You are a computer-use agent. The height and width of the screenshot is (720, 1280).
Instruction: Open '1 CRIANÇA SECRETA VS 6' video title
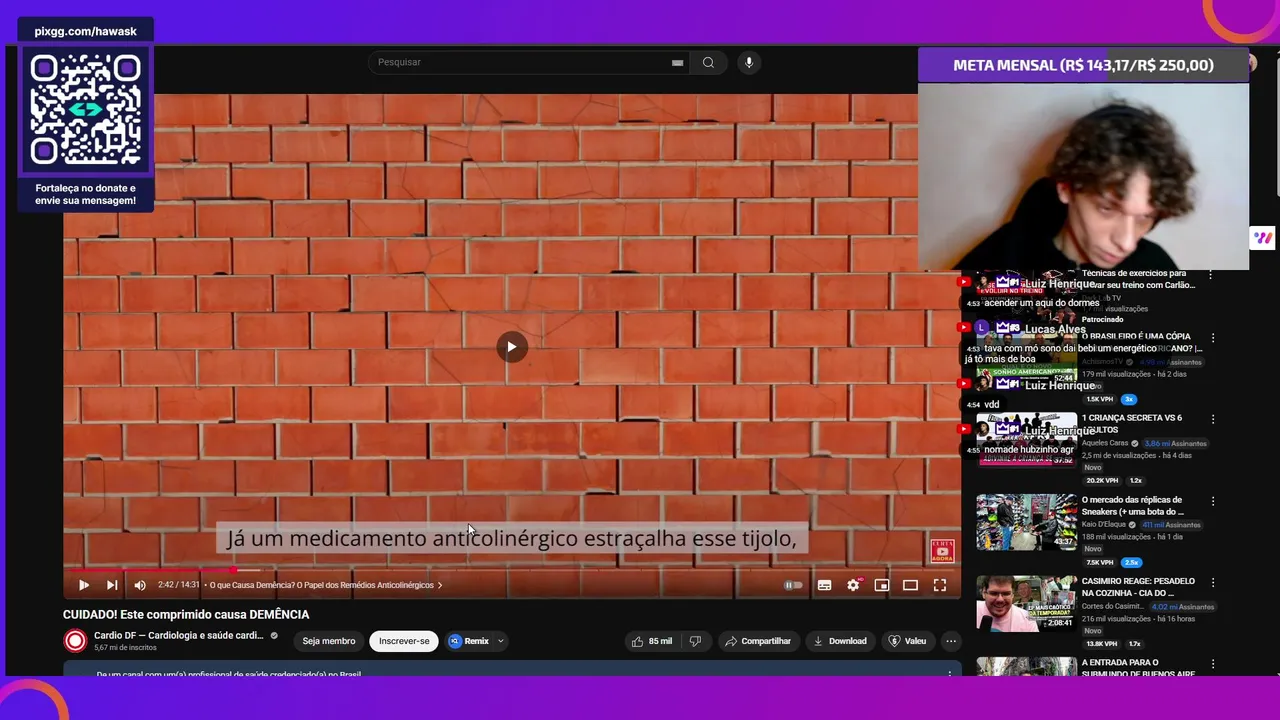(1132, 424)
